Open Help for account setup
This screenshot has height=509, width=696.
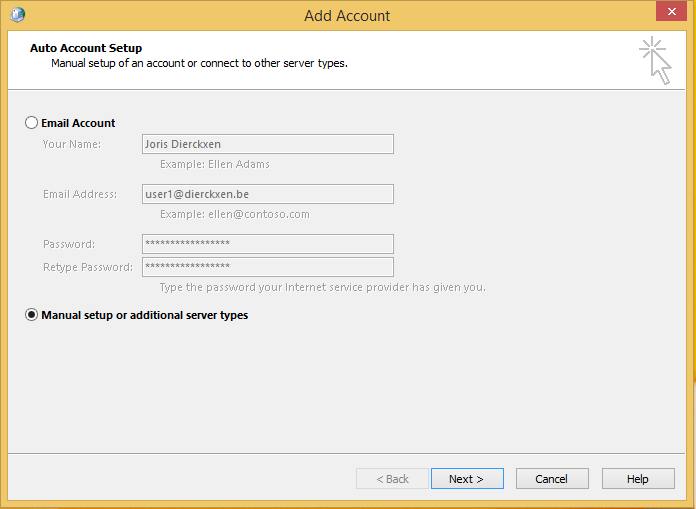point(637,479)
